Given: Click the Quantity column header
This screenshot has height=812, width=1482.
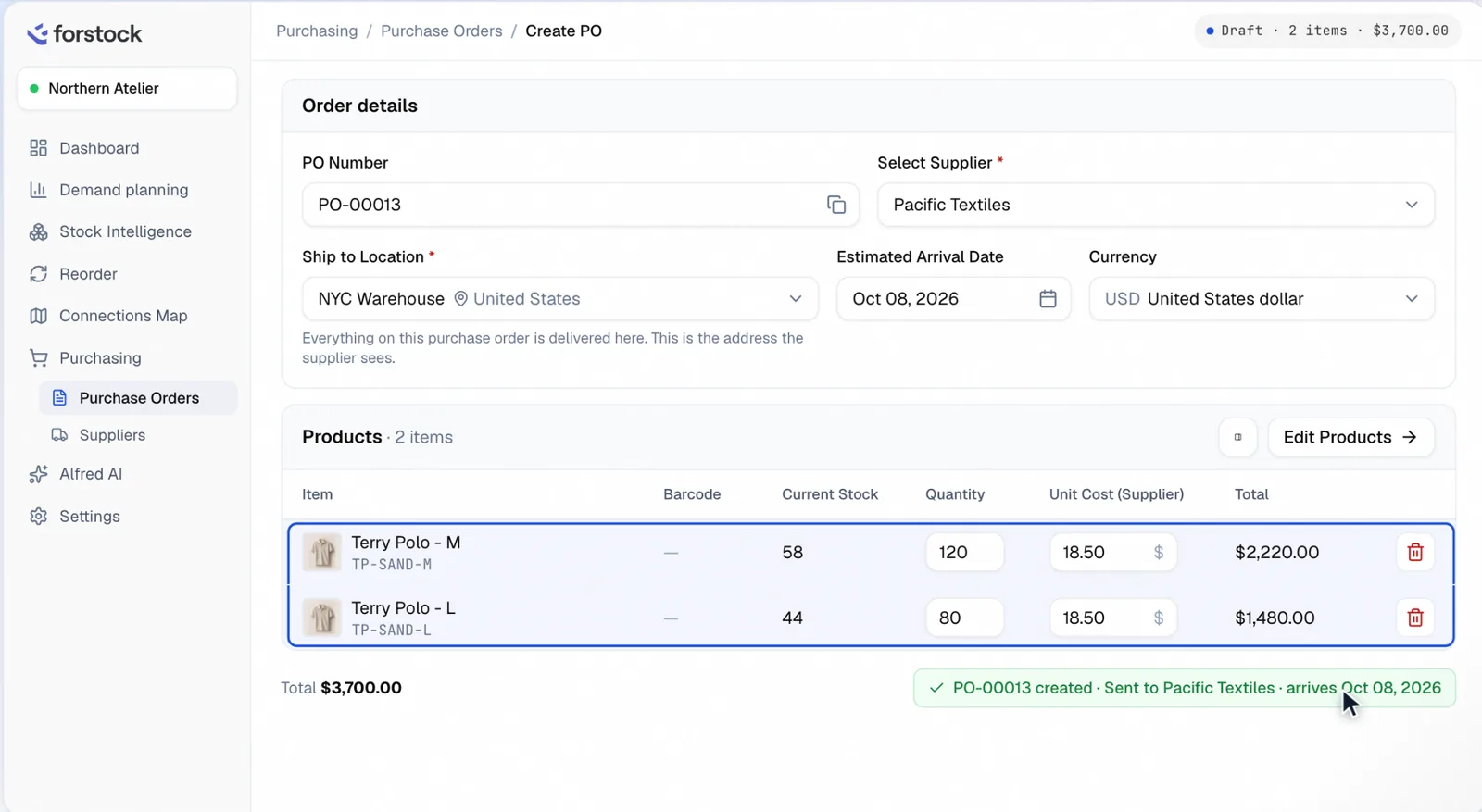Looking at the screenshot, I should click(955, 494).
